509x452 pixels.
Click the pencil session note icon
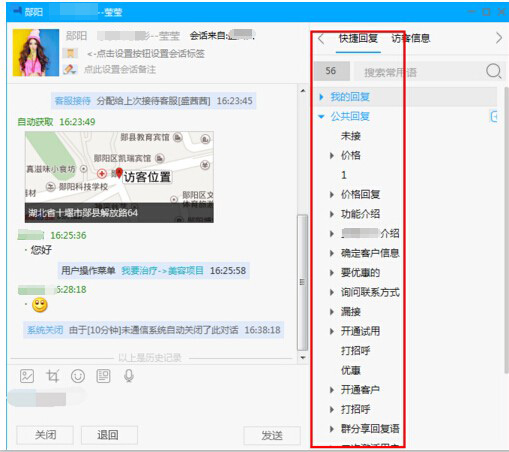click(x=70, y=69)
